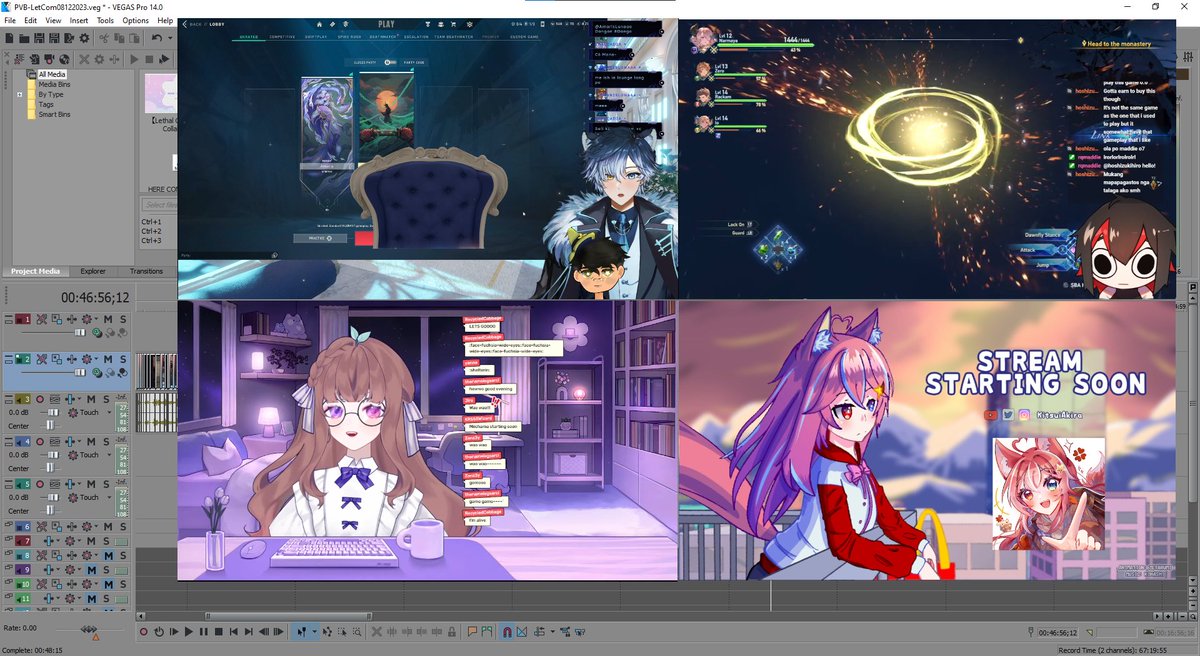This screenshot has height=656, width=1200.
Task: Open the Tools menu
Action: (105, 20)
